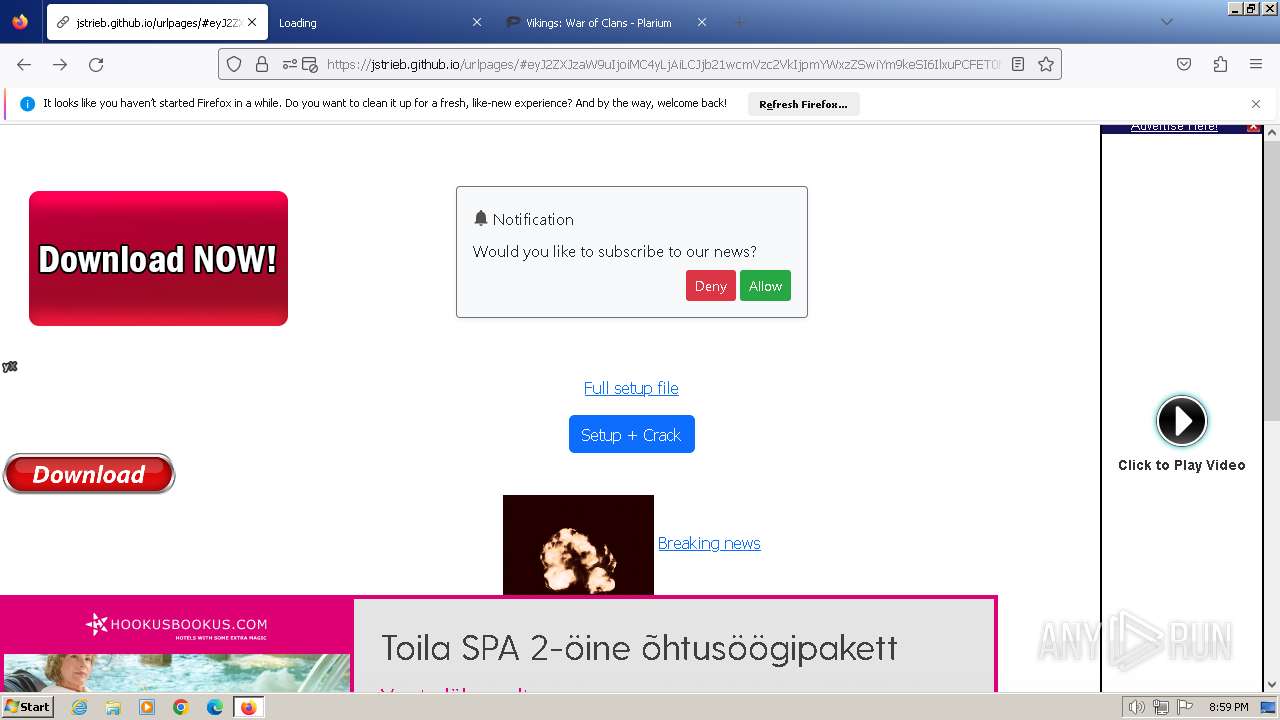Image resolution: width=1280 pixels, height=720 pixels.
Task: Open the Windows Start menu
Action: [x=27, y=707]
